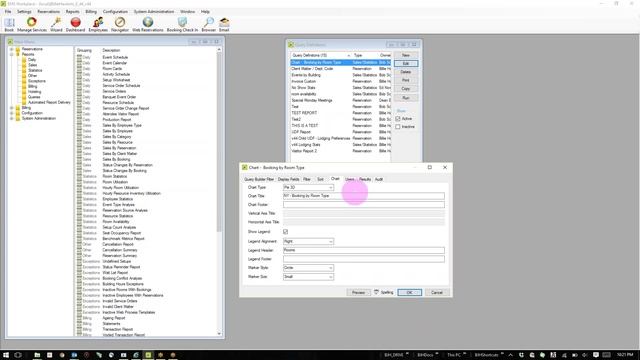Click into the Chart Title field
Screen dimensions: 640x360
[x=364, y=196]
